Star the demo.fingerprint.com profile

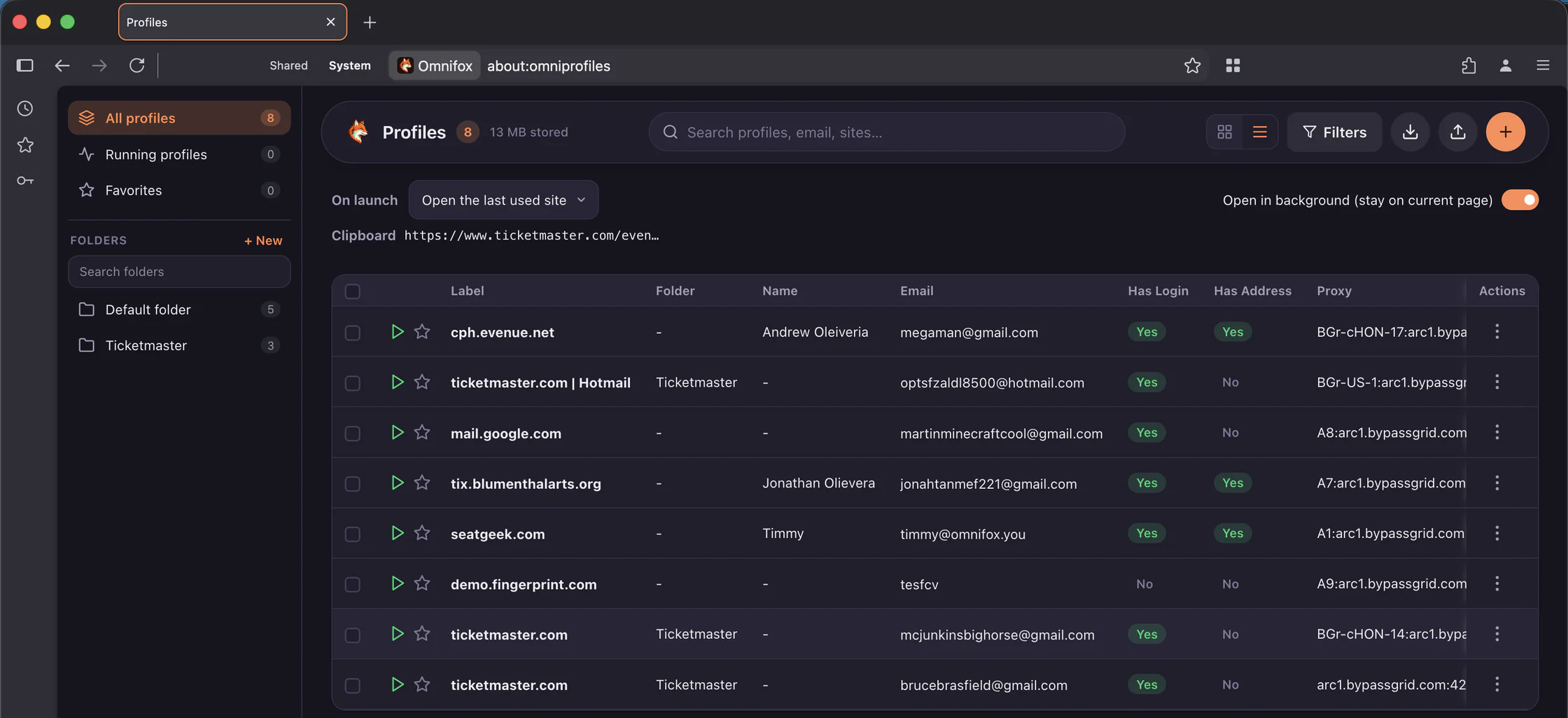[x=421, y=584]
